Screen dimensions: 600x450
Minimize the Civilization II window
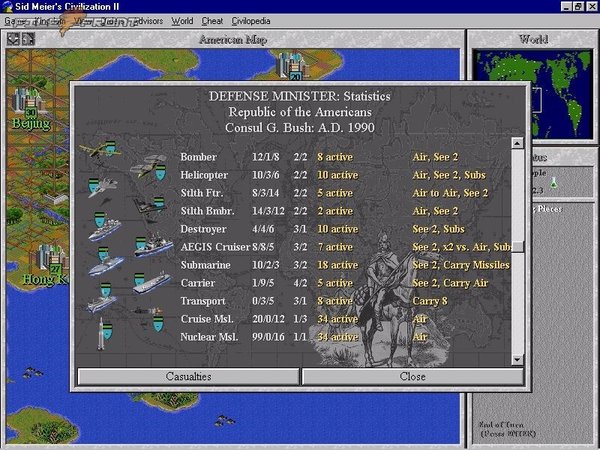pos(567,7)
